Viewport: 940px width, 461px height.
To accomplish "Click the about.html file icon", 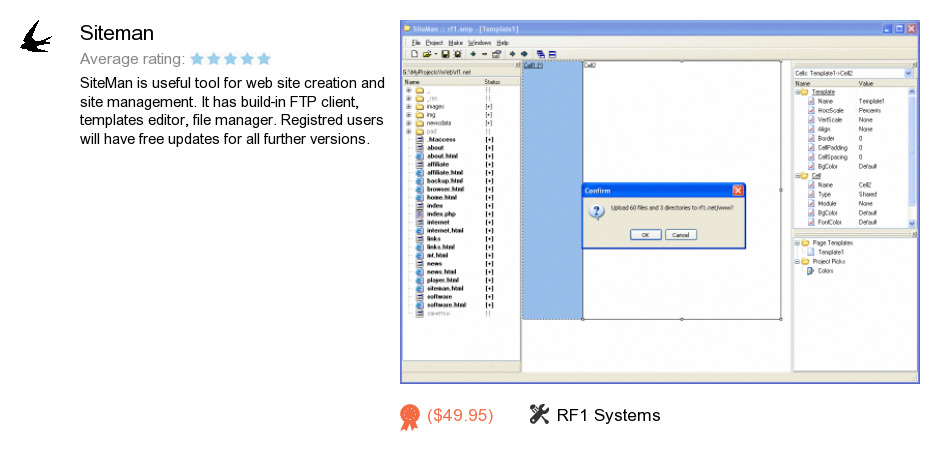I will 420,156.
